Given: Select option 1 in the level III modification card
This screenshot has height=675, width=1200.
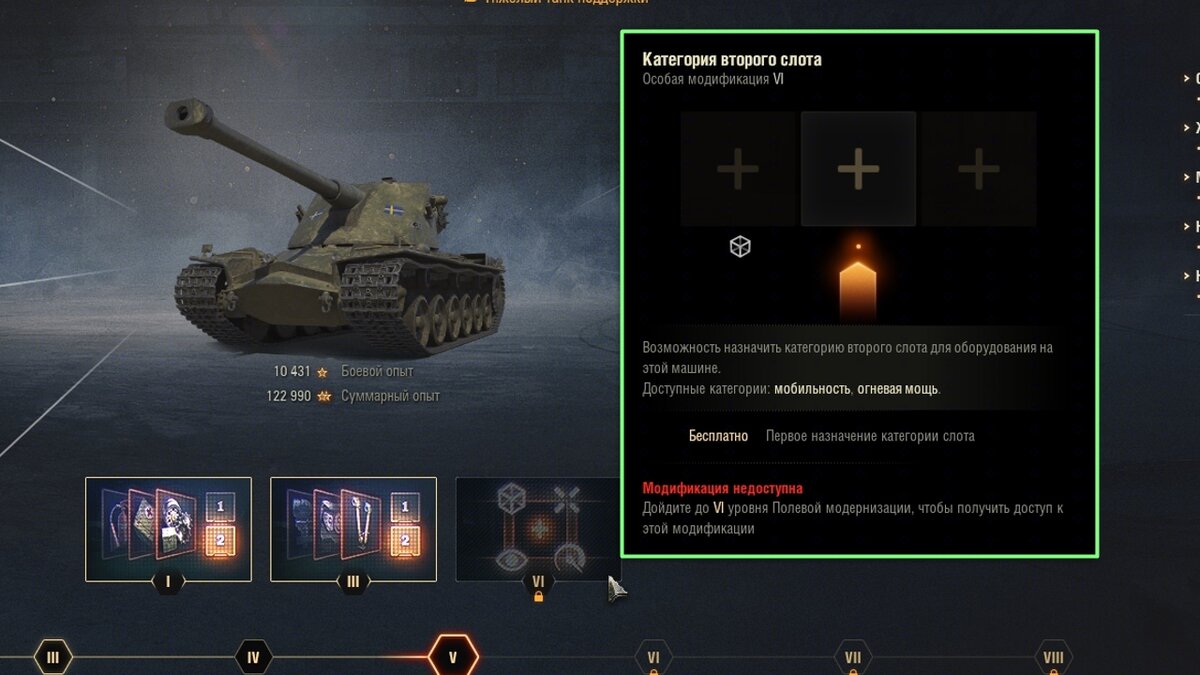Looking at the screenshot, I should (405, 506).
